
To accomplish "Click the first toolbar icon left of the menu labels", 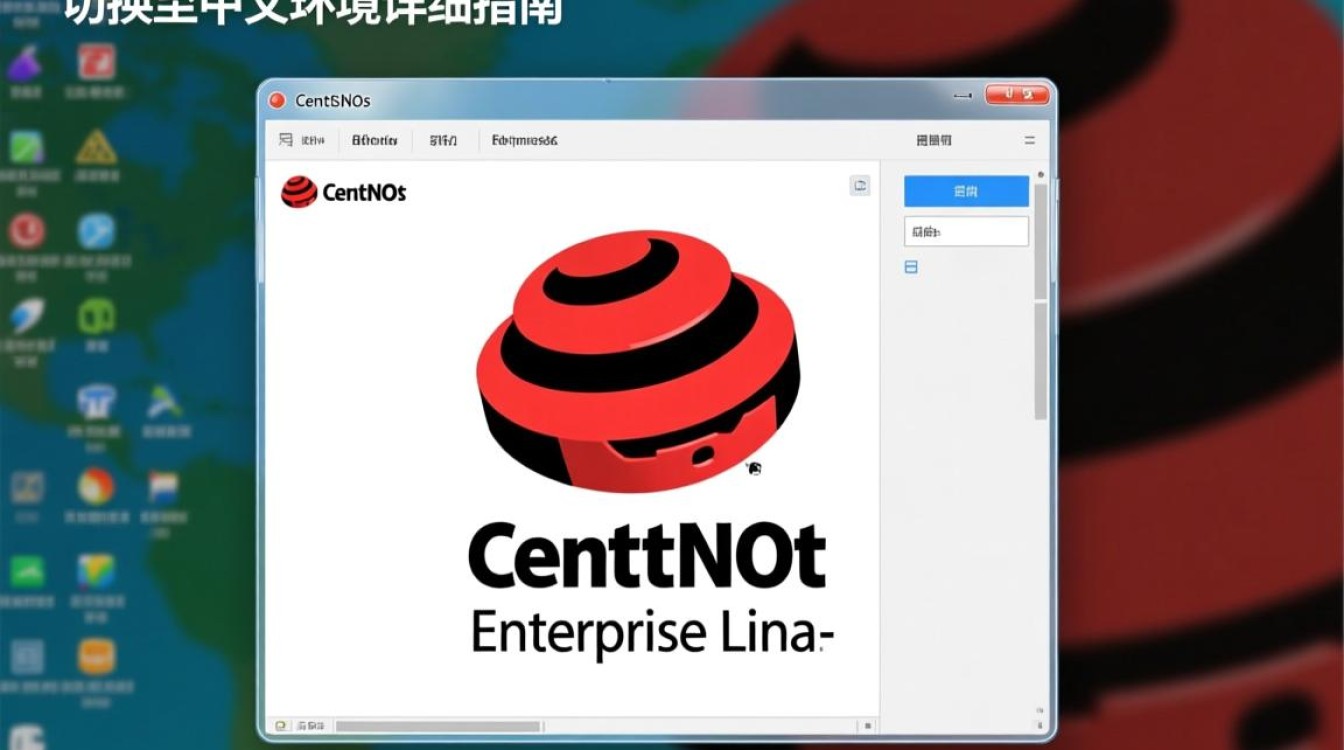I will tap(286, 141).
